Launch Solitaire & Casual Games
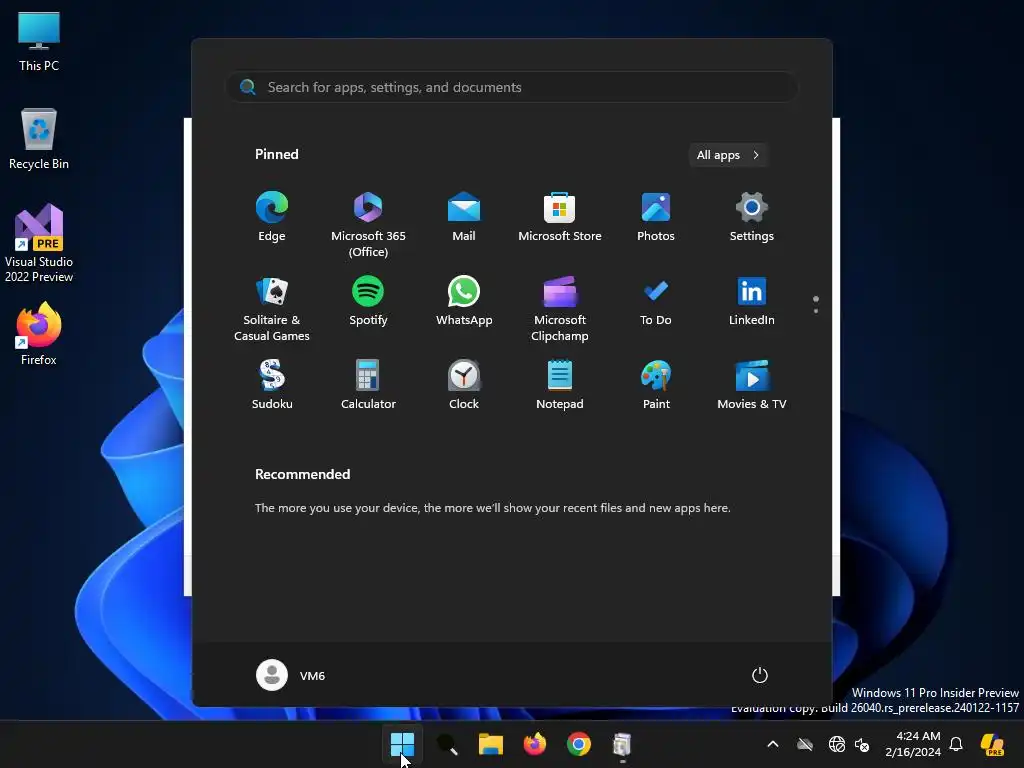 click(272, 309)
